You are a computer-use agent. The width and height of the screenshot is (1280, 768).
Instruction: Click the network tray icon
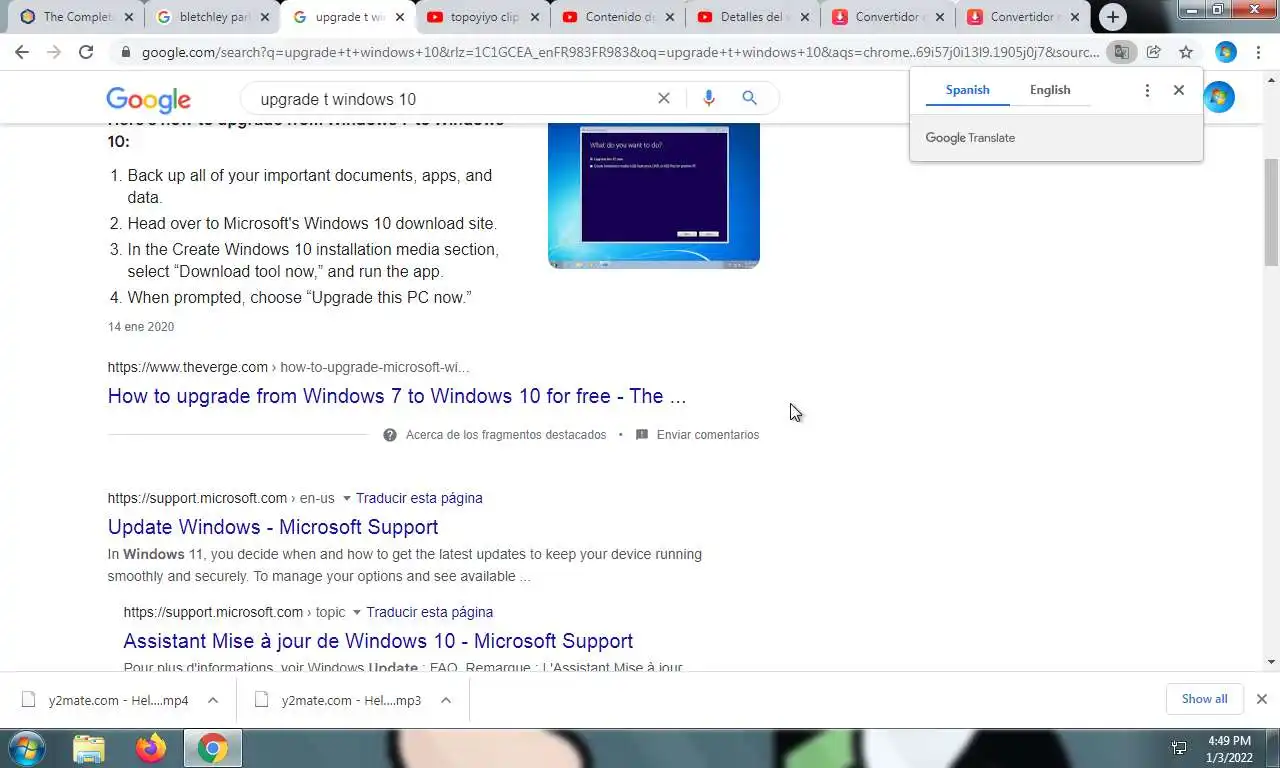point(1179,748)
